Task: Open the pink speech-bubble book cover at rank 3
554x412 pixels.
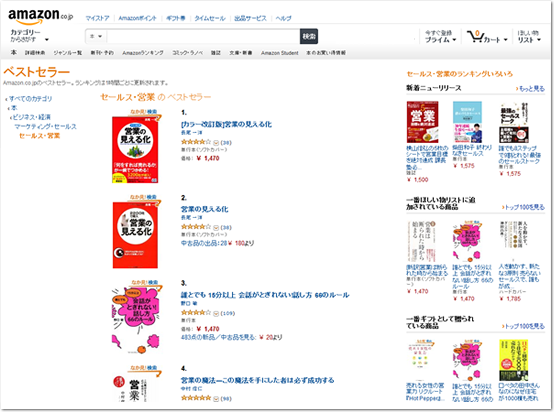Action: click(x=135, y=320)
